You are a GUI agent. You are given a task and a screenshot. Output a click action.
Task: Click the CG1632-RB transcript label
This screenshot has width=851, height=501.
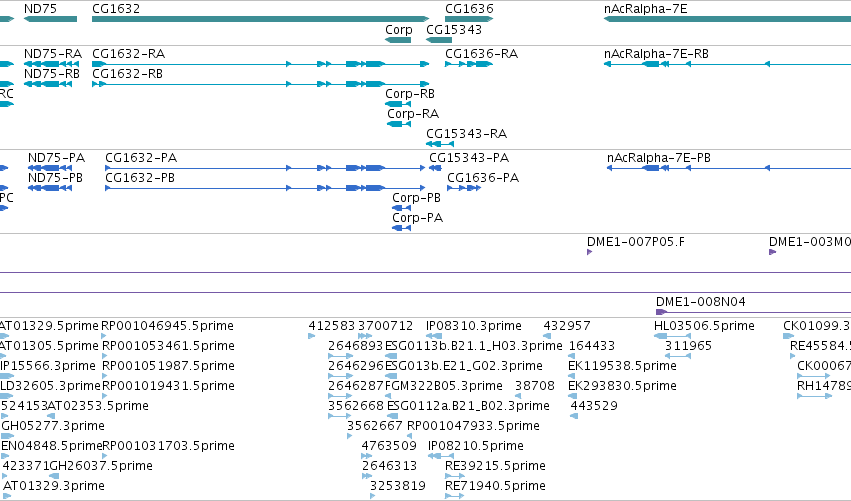[128, 74]
